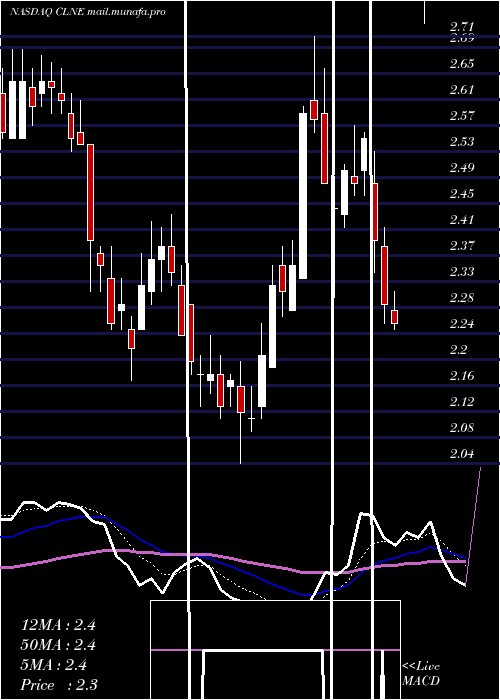Click the NASDAQ CLNE chart title

(88, 12)
